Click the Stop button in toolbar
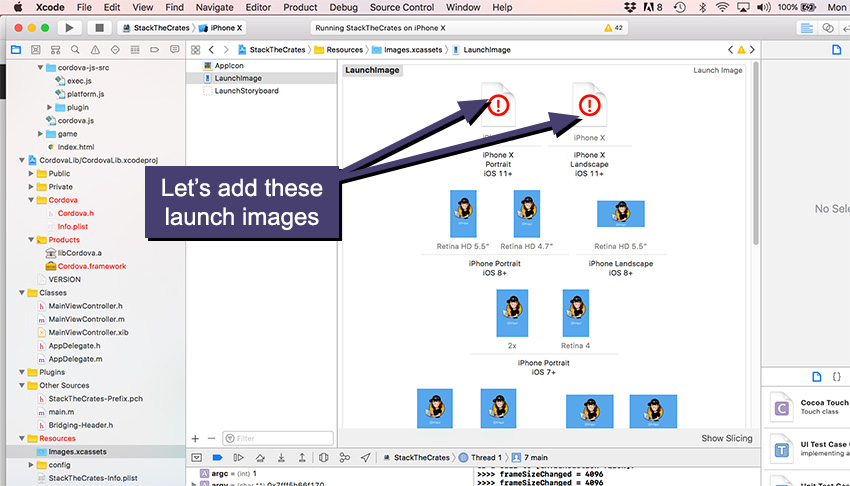Viewport: 850px width, 486px height. pos(99,28)
